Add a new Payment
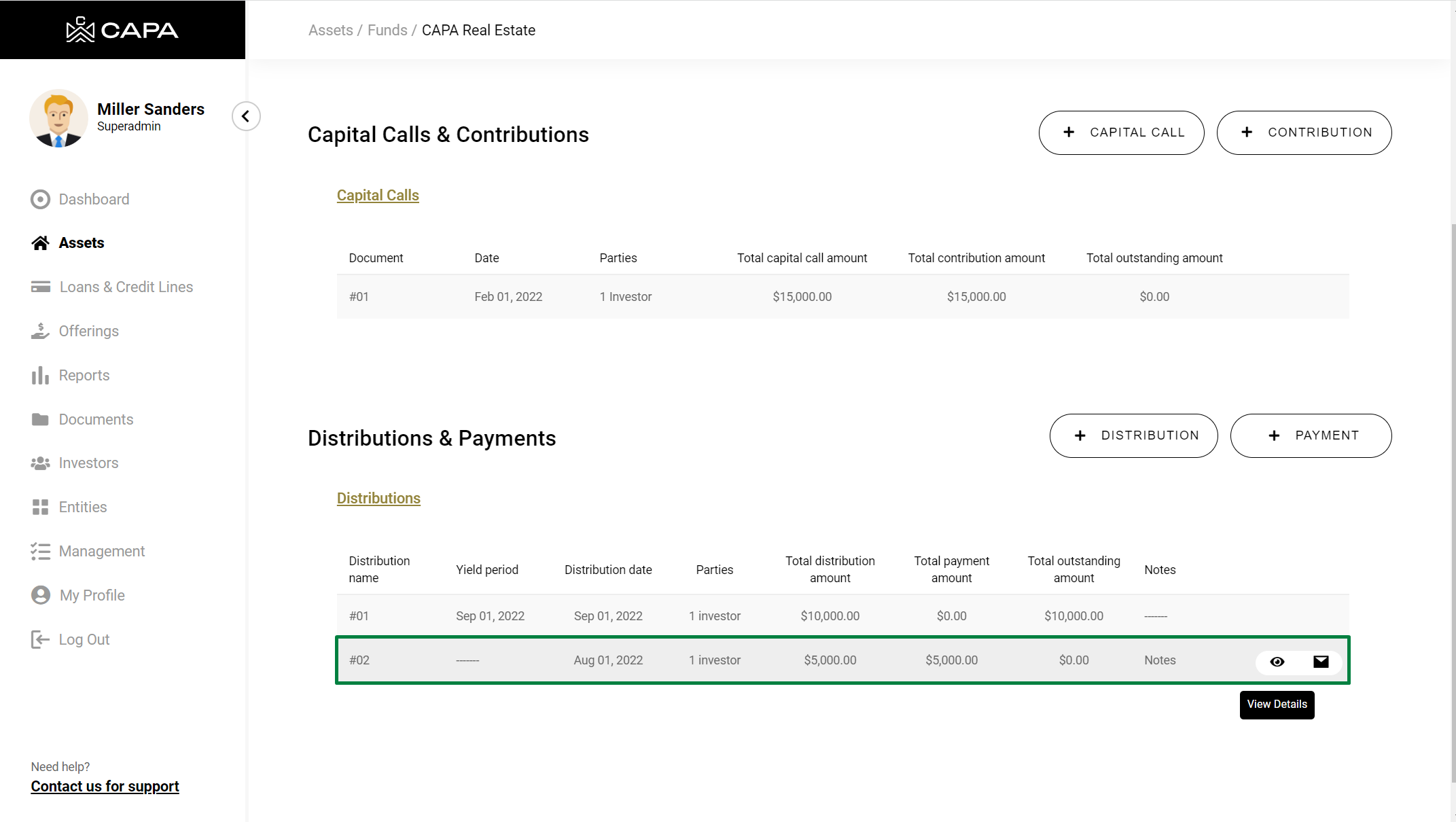 coord(1311,435)
